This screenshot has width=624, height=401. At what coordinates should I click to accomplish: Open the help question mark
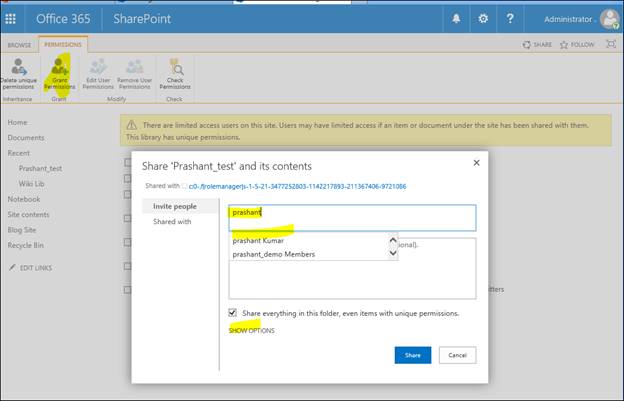(x=510, y=19)
